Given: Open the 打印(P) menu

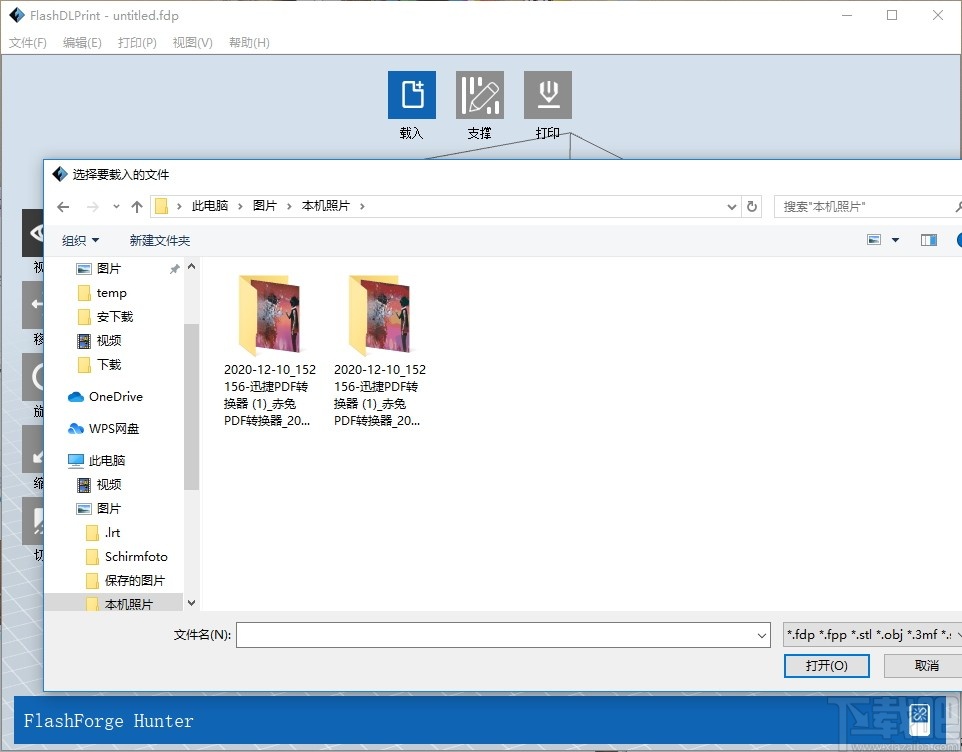Looking at the screenshot, I should click(136, 43).
